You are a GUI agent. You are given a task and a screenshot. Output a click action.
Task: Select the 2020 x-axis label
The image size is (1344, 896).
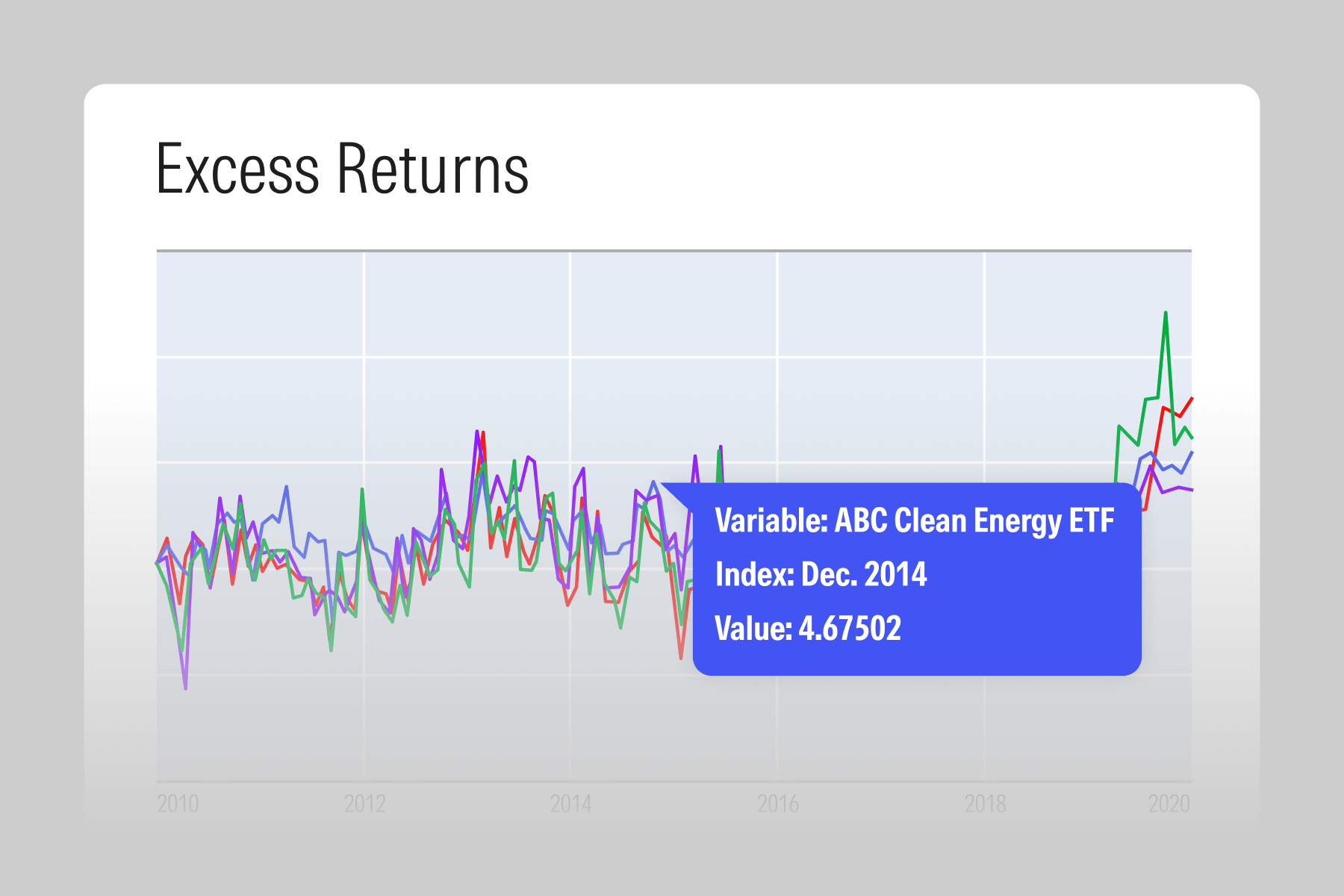tap(1169, 803)
